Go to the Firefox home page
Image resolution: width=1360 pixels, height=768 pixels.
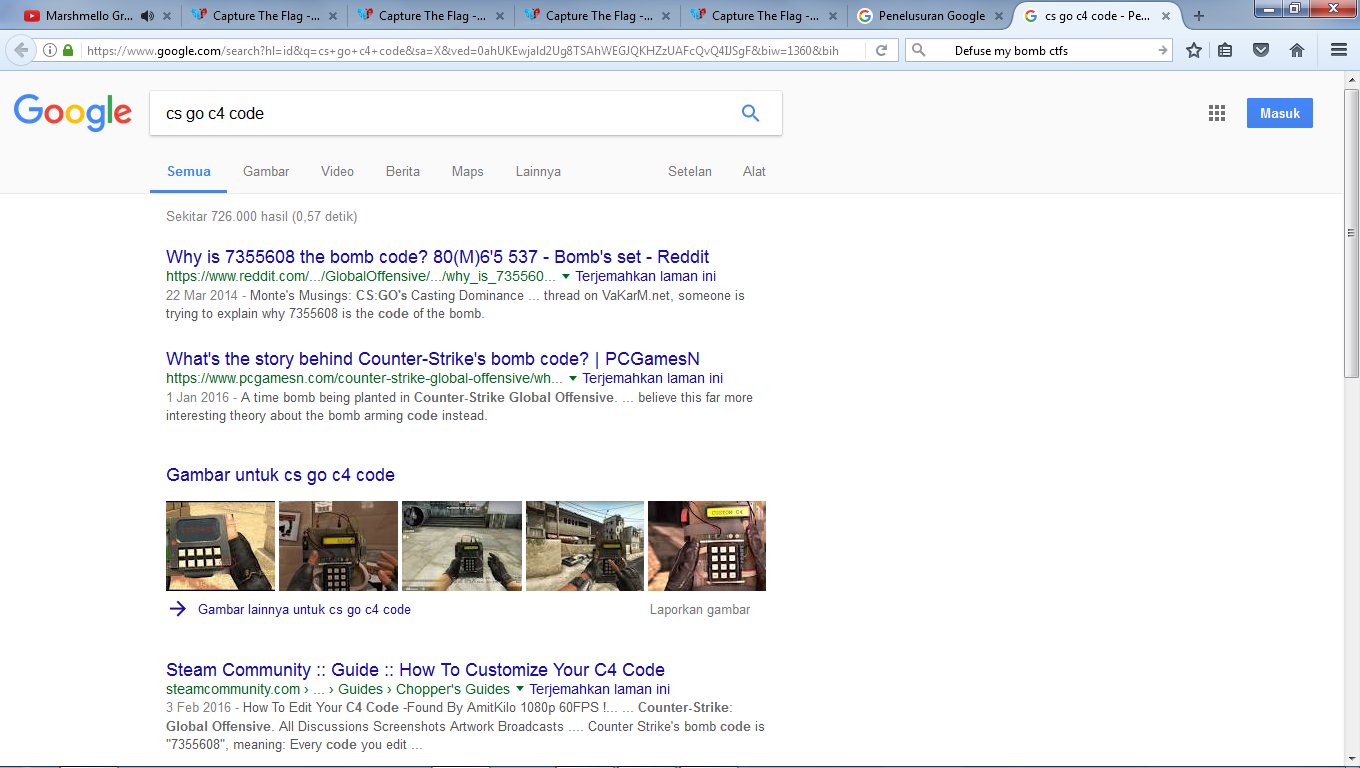(x=1297, y=50)
